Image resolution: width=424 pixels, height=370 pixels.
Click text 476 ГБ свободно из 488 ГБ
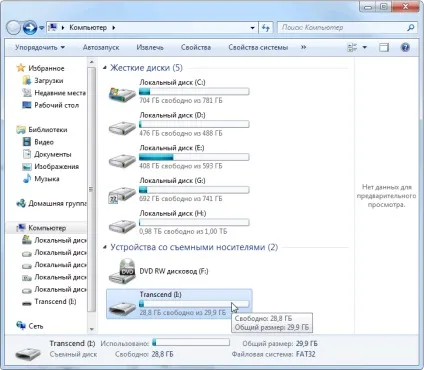pos(181,133)
